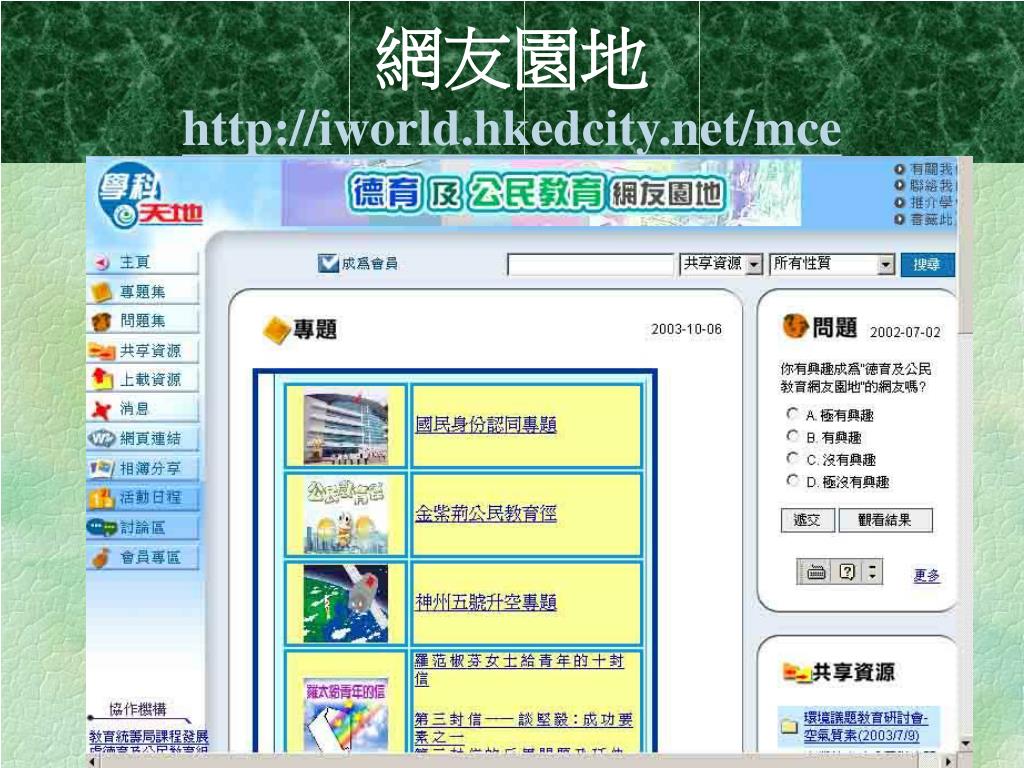Viewport: 1024px width, 768px height.
Task: Click the horizontal scrollbar left arrow
Action: coord(93,761)
